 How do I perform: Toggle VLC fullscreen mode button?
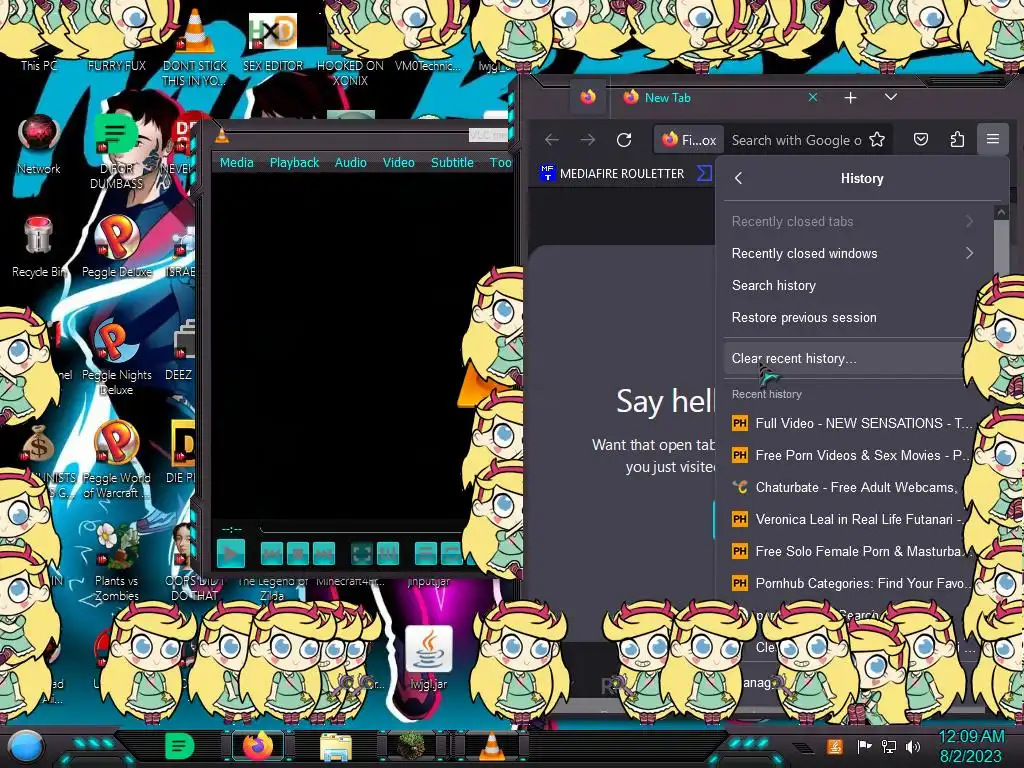click(362, 554)
